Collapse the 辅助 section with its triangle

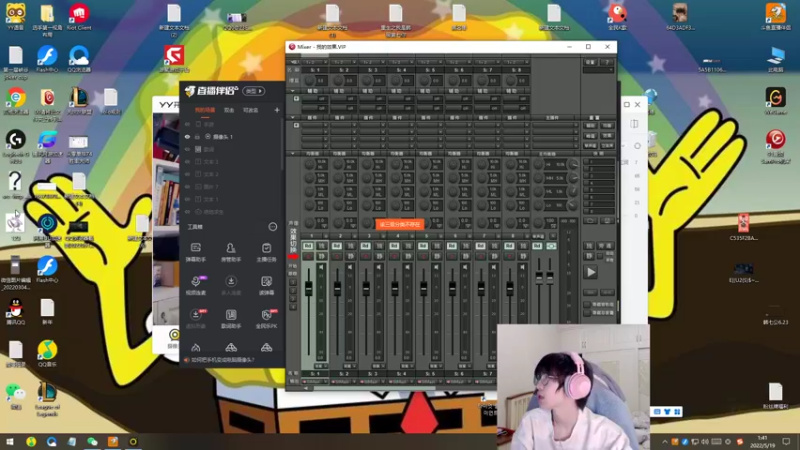292,91
